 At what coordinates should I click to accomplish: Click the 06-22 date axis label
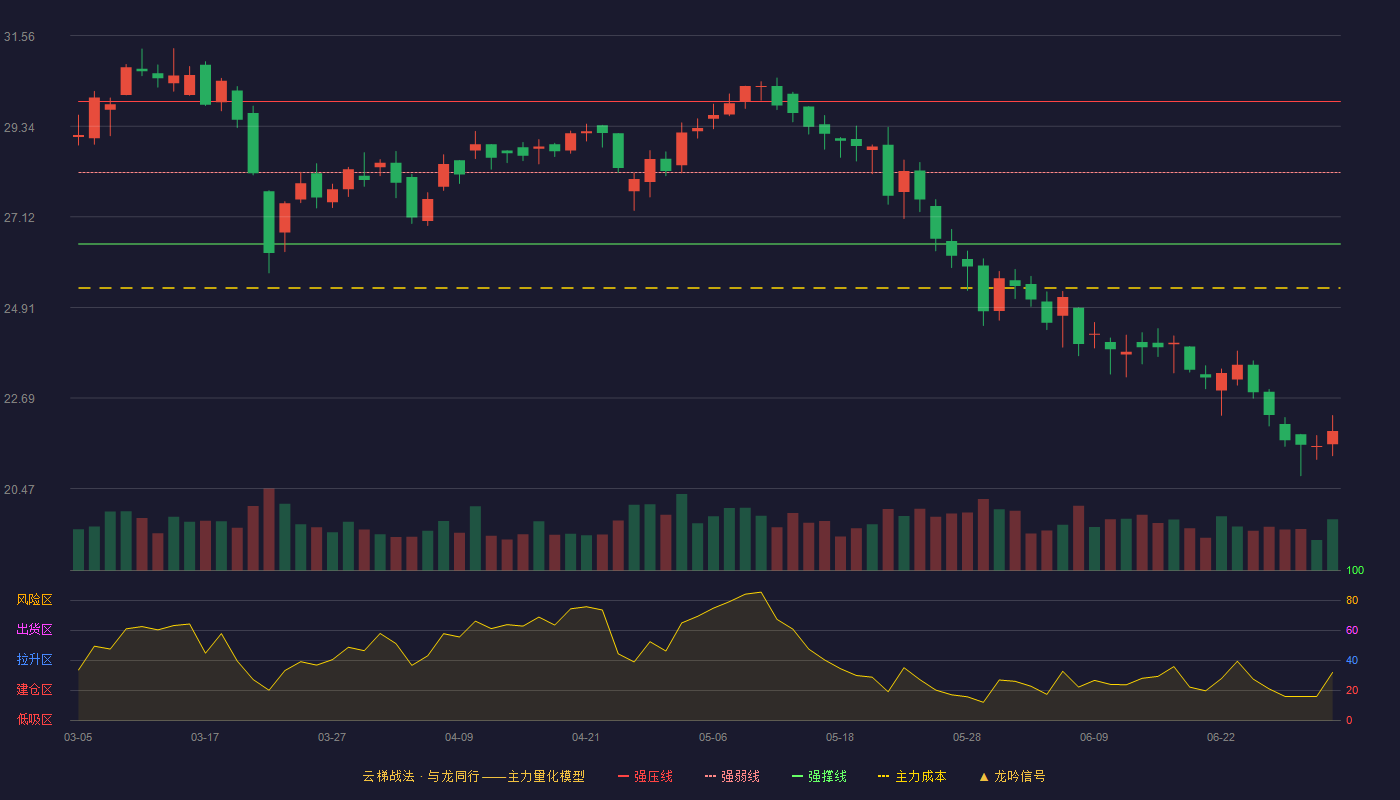(1221, 737)
